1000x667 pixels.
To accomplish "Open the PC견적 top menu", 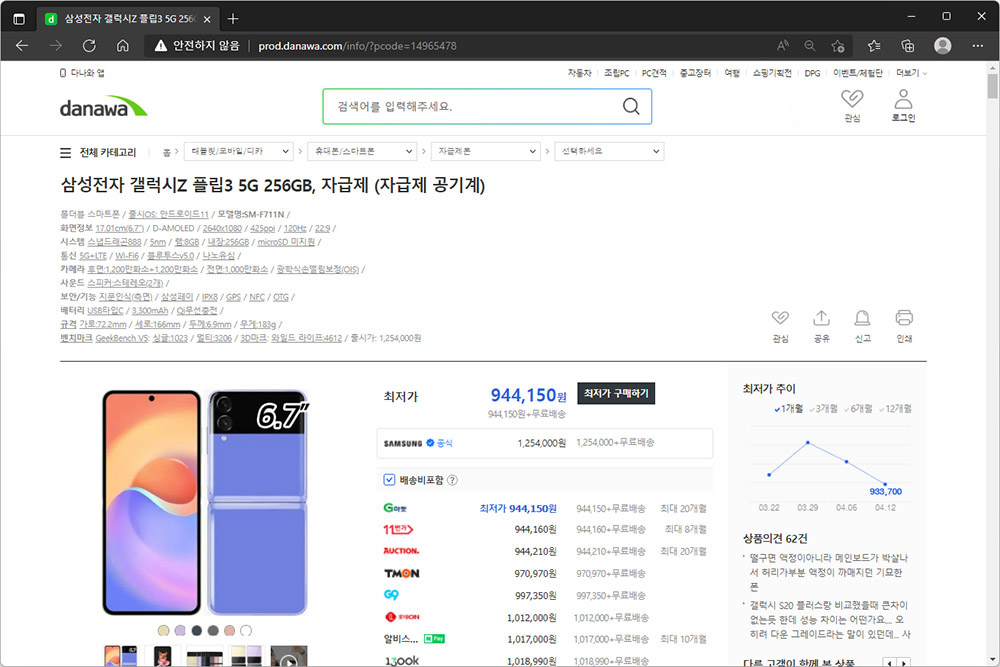I will (654, 73).
